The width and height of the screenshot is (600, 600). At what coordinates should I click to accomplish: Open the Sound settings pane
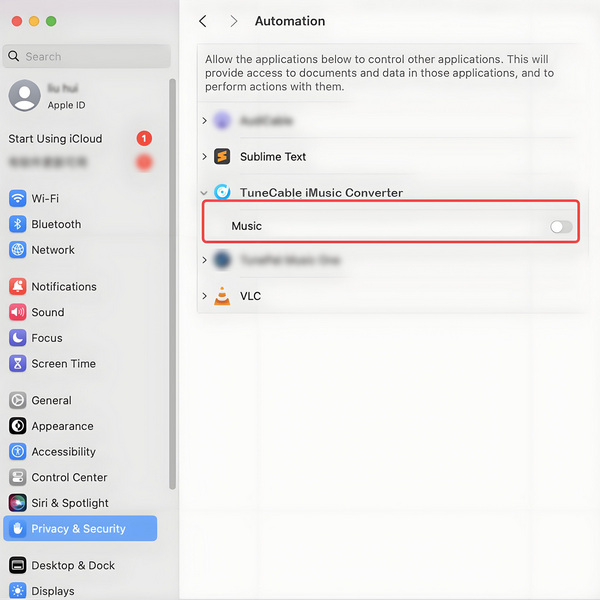pos(80,312)
